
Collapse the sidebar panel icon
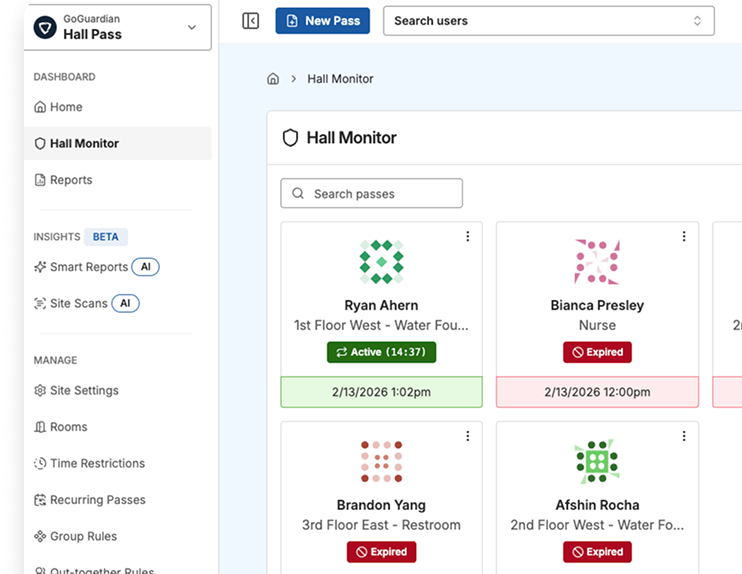pos(250,21)
